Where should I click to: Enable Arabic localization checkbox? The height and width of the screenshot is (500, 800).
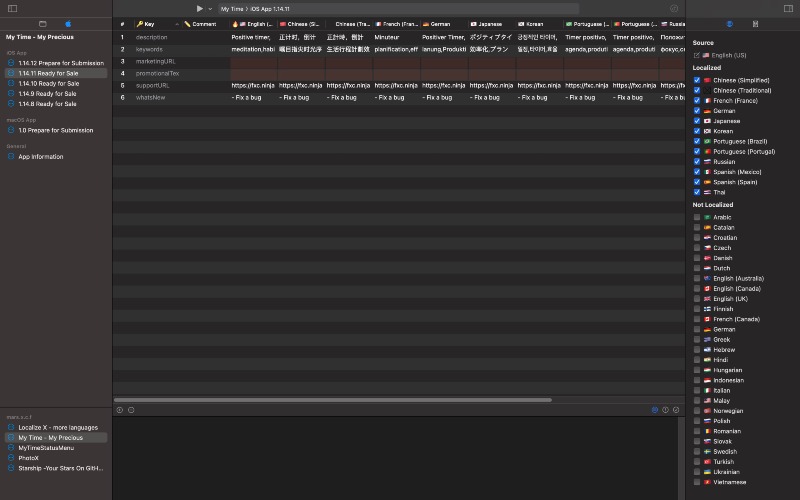click(697, 217)
